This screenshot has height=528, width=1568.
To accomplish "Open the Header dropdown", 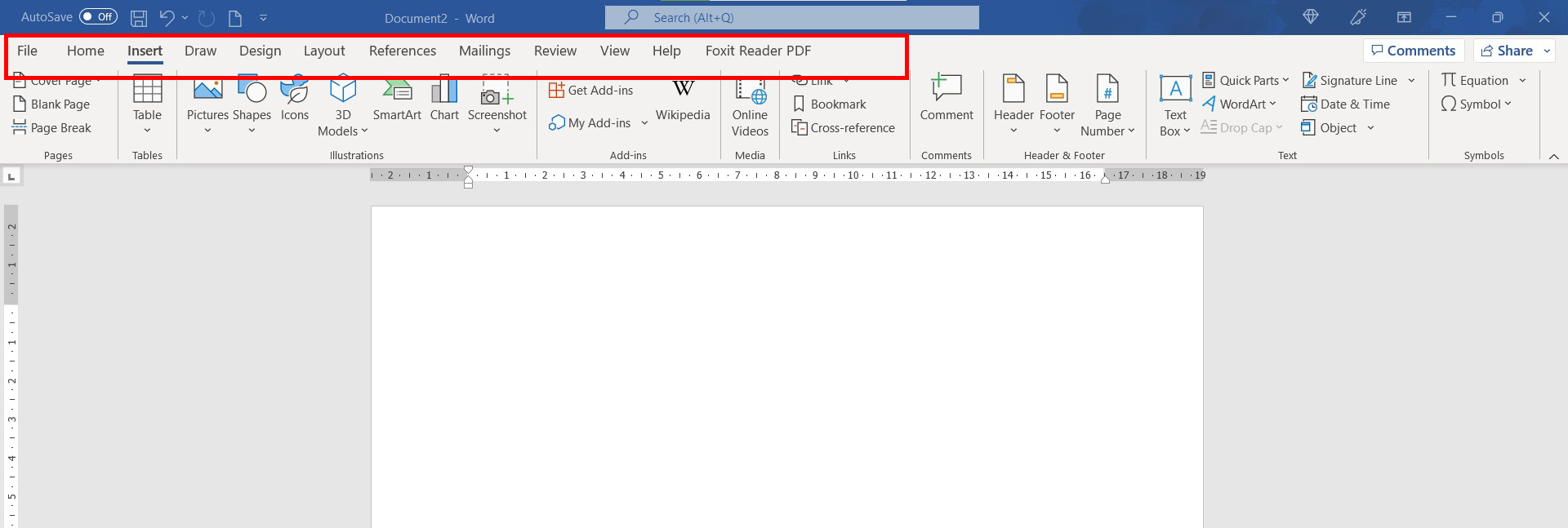I will click(1013, 104).
